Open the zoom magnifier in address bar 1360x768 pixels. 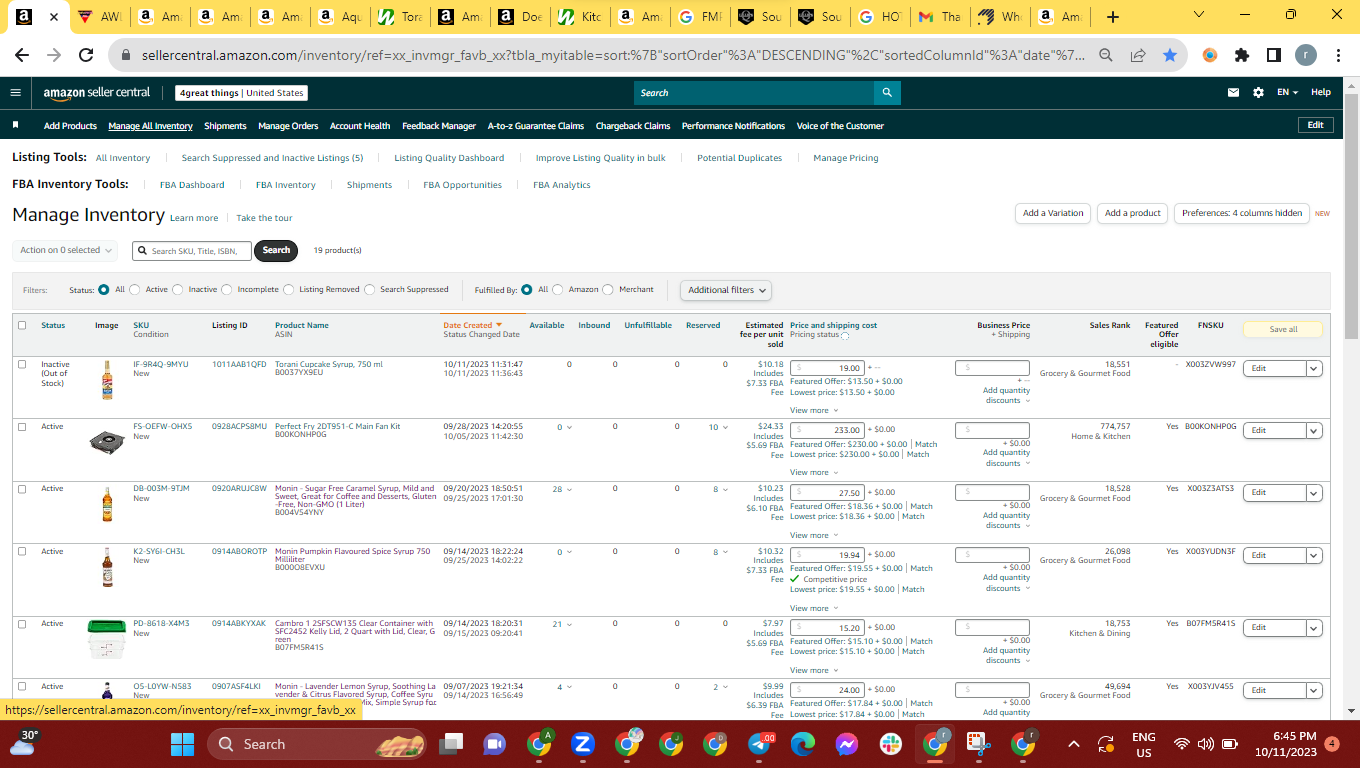1106,55
